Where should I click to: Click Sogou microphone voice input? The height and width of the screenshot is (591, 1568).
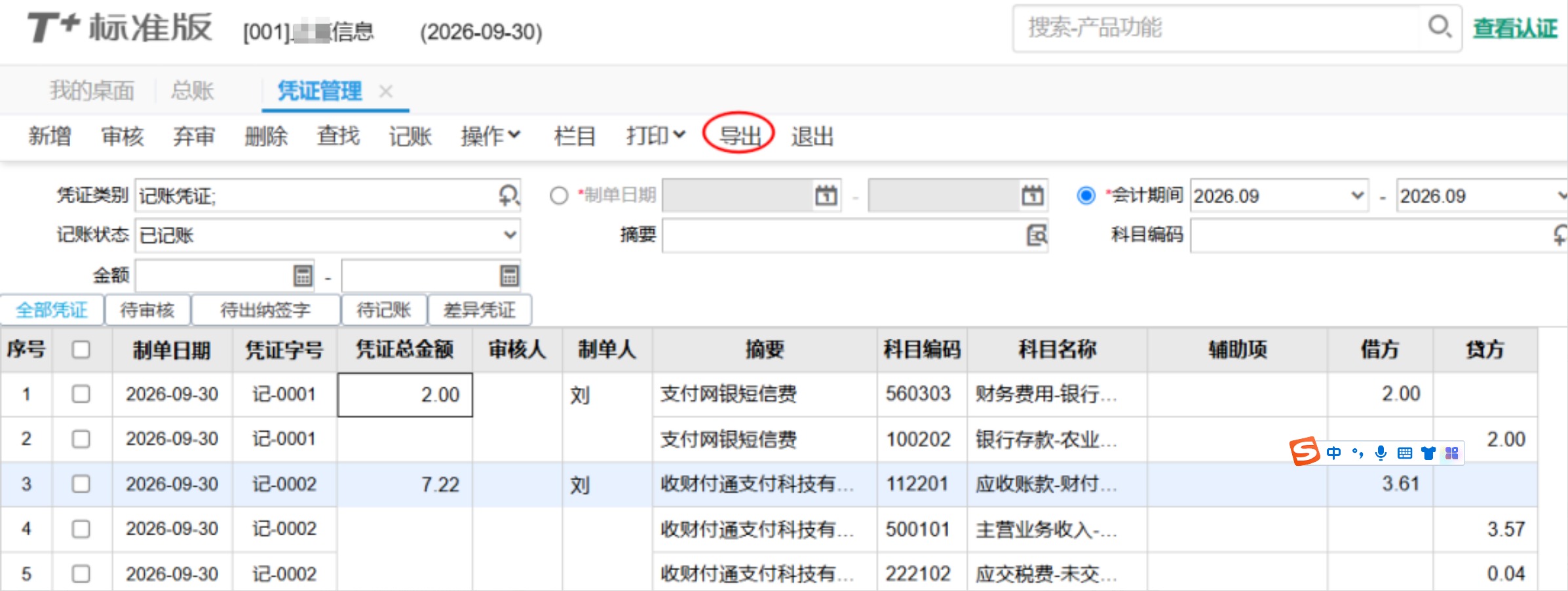[x=1381, y=453]
